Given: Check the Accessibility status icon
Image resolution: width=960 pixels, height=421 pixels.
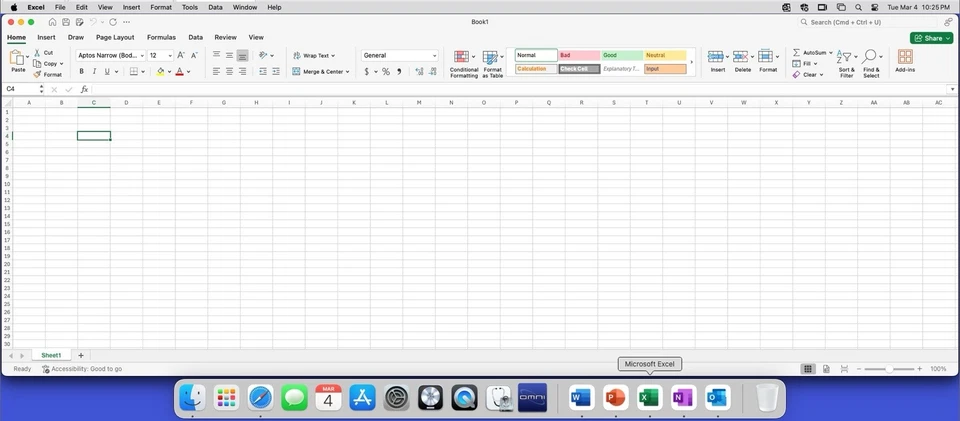Looking at the screenshot, I should coord(45,369).
